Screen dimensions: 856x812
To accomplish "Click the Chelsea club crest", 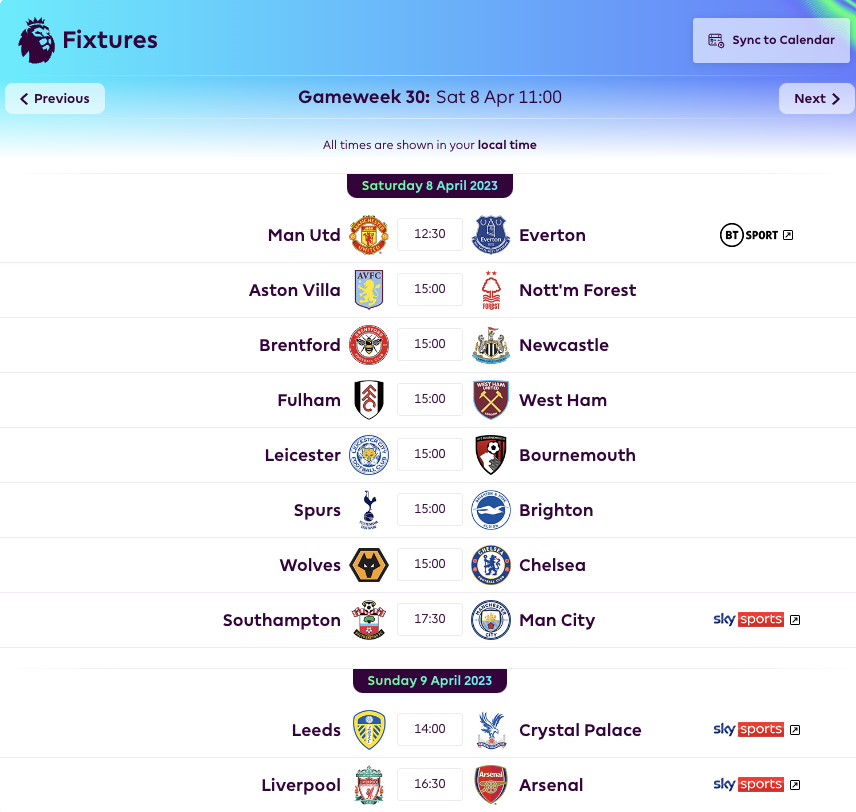I will pos(491,565).
